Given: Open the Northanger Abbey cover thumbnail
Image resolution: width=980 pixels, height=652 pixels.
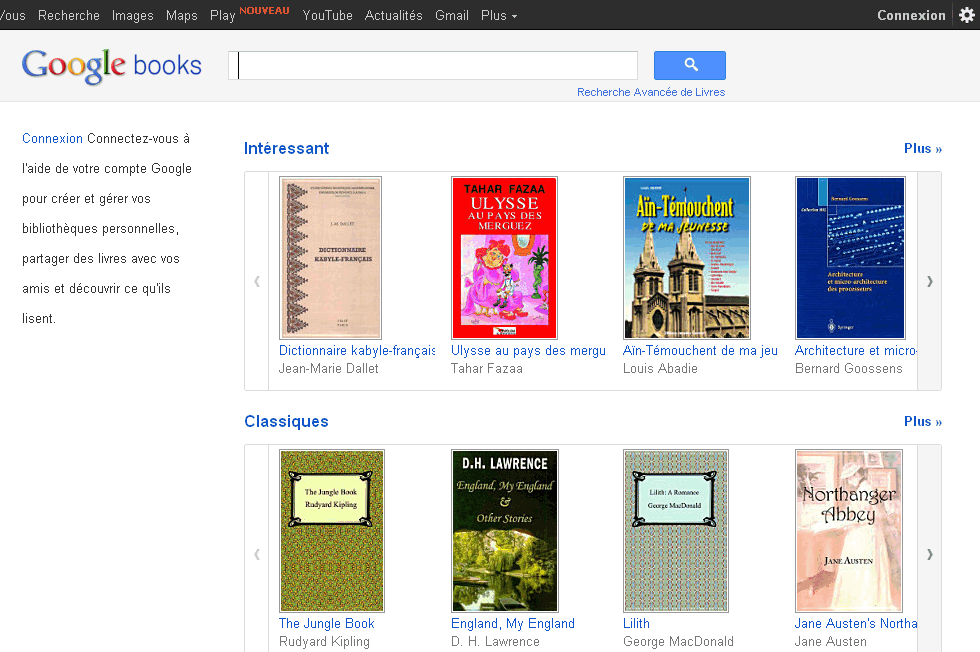Looking at the screenshot, I should coord(849,531).
